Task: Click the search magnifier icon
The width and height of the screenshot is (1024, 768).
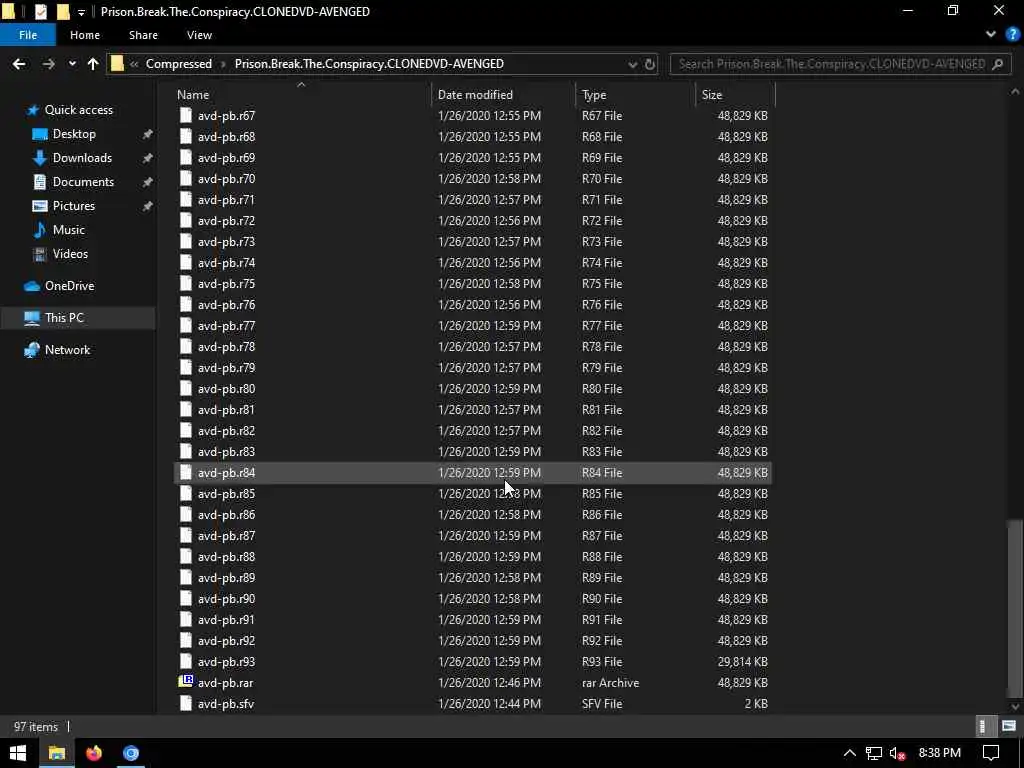Action: 998,64
